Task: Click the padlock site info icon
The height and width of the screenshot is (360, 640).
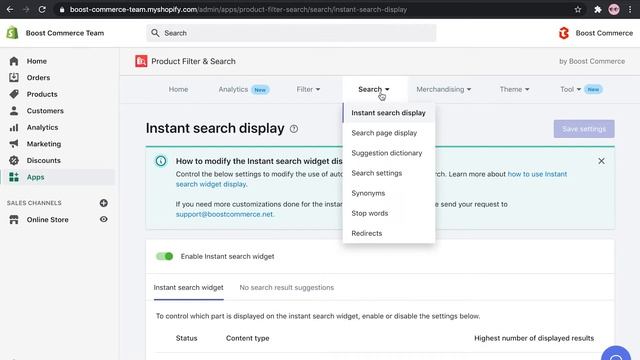Action: pyautogui.click(x=62, y=9)
